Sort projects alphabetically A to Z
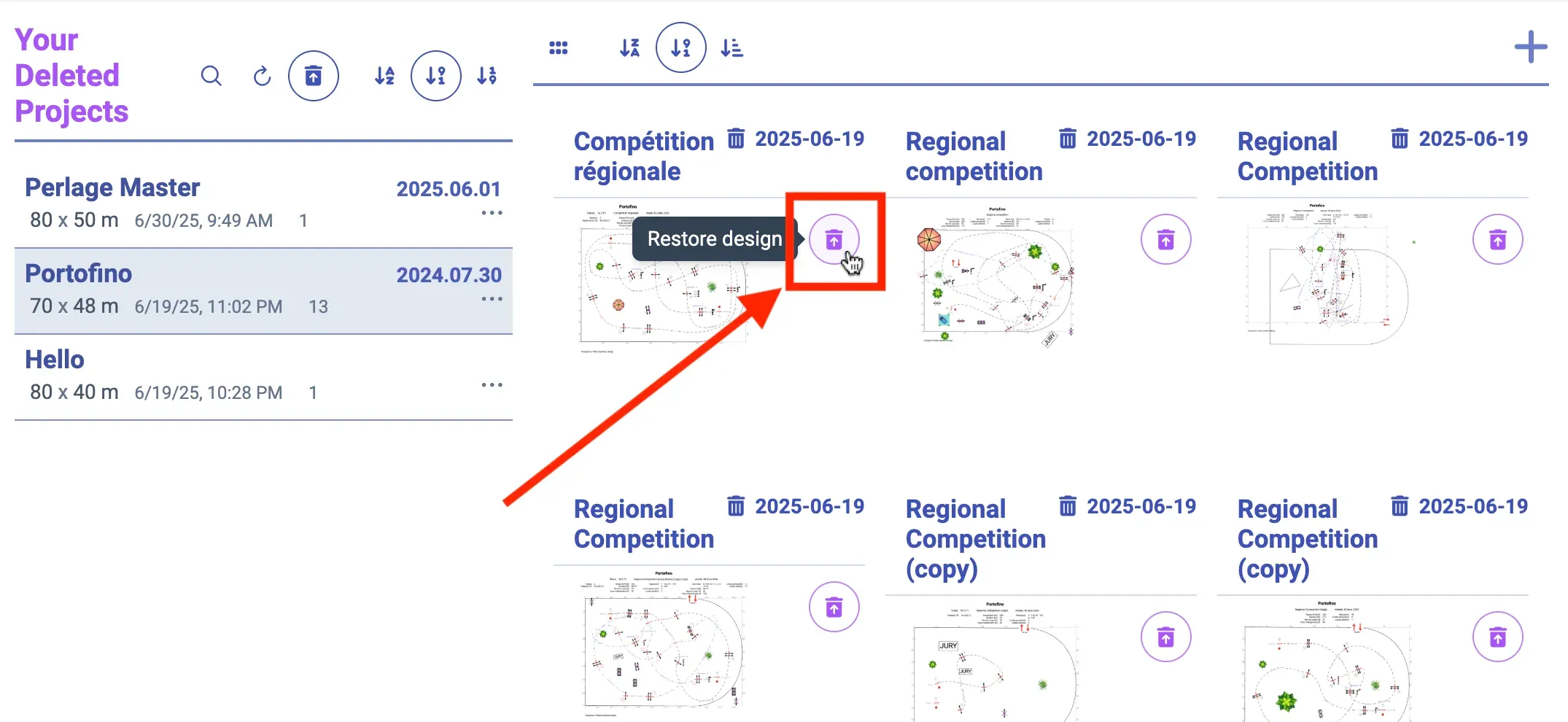The width and height of the screenshot is (1568, 722). point(384,76)
